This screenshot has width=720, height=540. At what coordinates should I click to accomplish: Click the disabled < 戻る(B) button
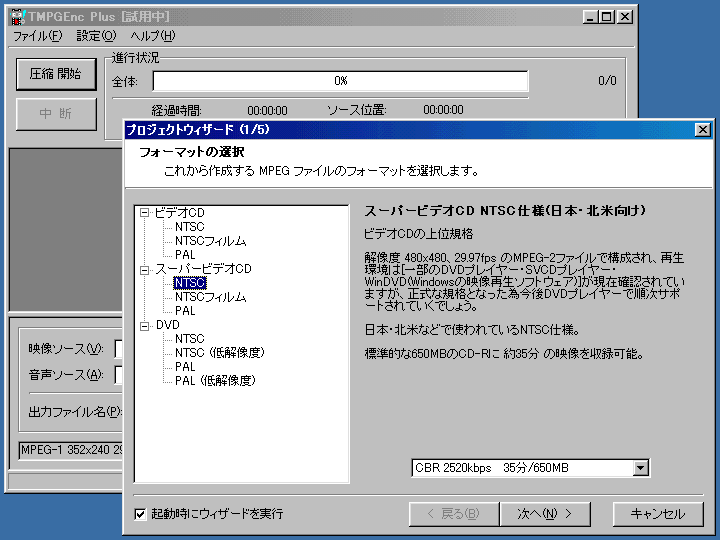(454, 514)
